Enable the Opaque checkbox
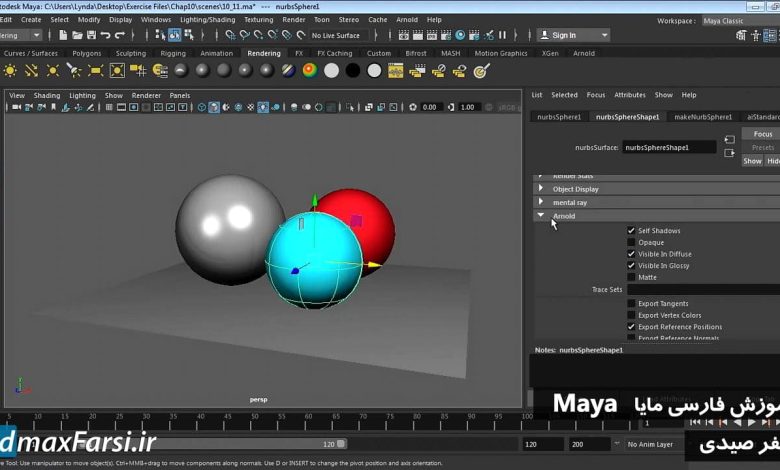Viewport: 780px width, 470px height. (x=631, y=242)
